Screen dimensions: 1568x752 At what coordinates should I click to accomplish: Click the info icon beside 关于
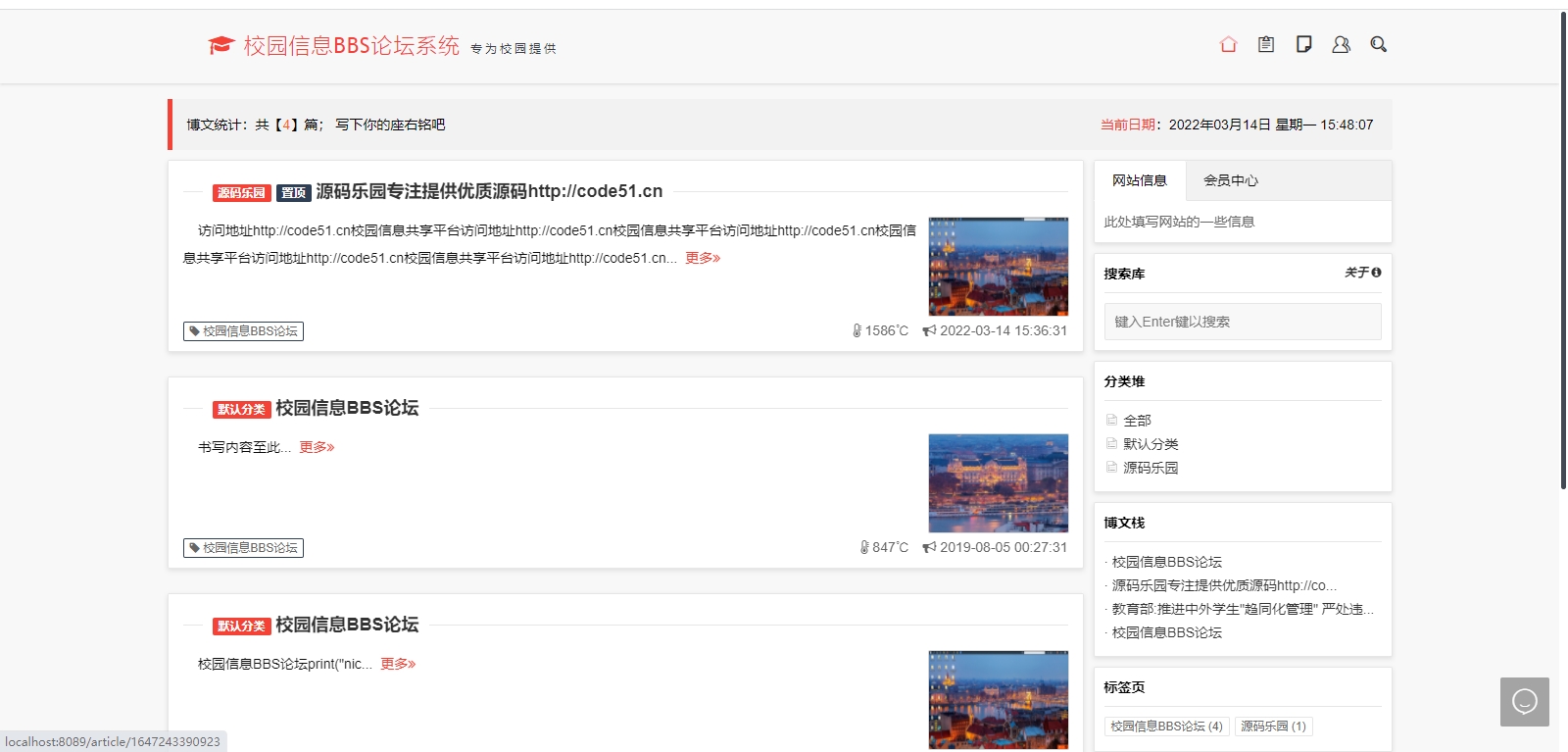point(1376,273)
